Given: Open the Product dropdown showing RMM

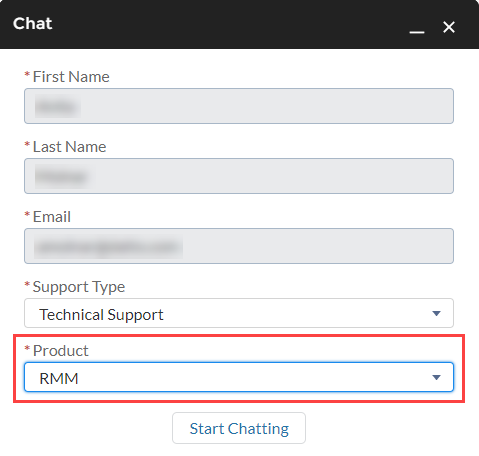Looking at the screenshot, I should click(x=239, y=377).
